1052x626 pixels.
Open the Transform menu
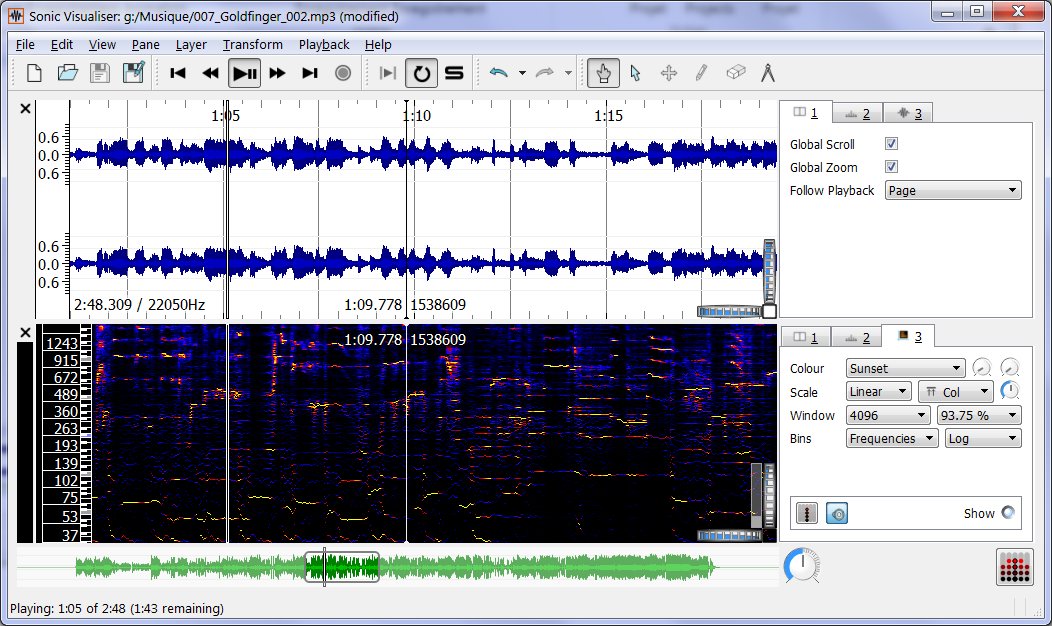[x=253, y=44]
